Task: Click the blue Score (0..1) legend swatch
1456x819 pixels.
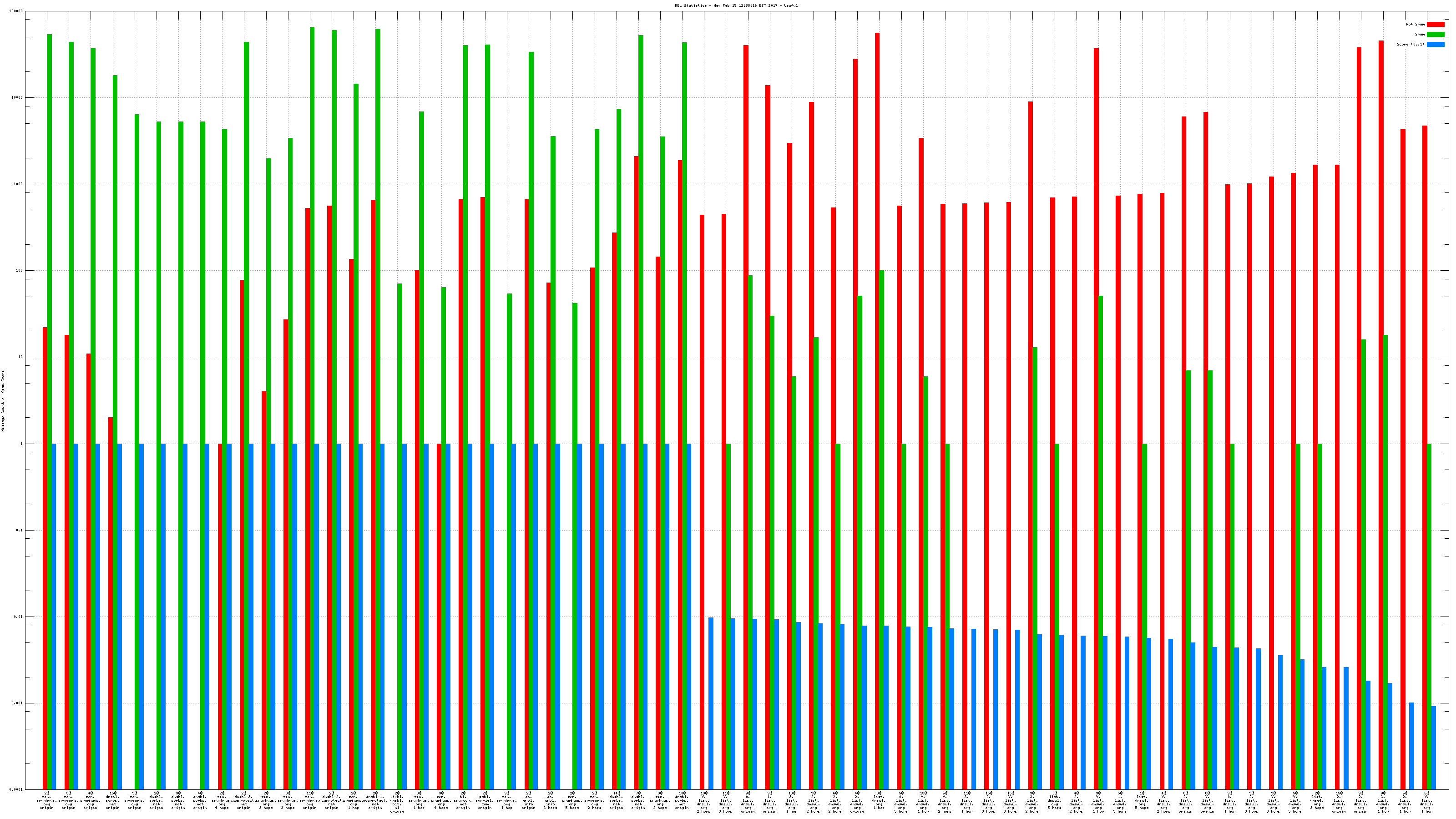Action: (1435, 44)
